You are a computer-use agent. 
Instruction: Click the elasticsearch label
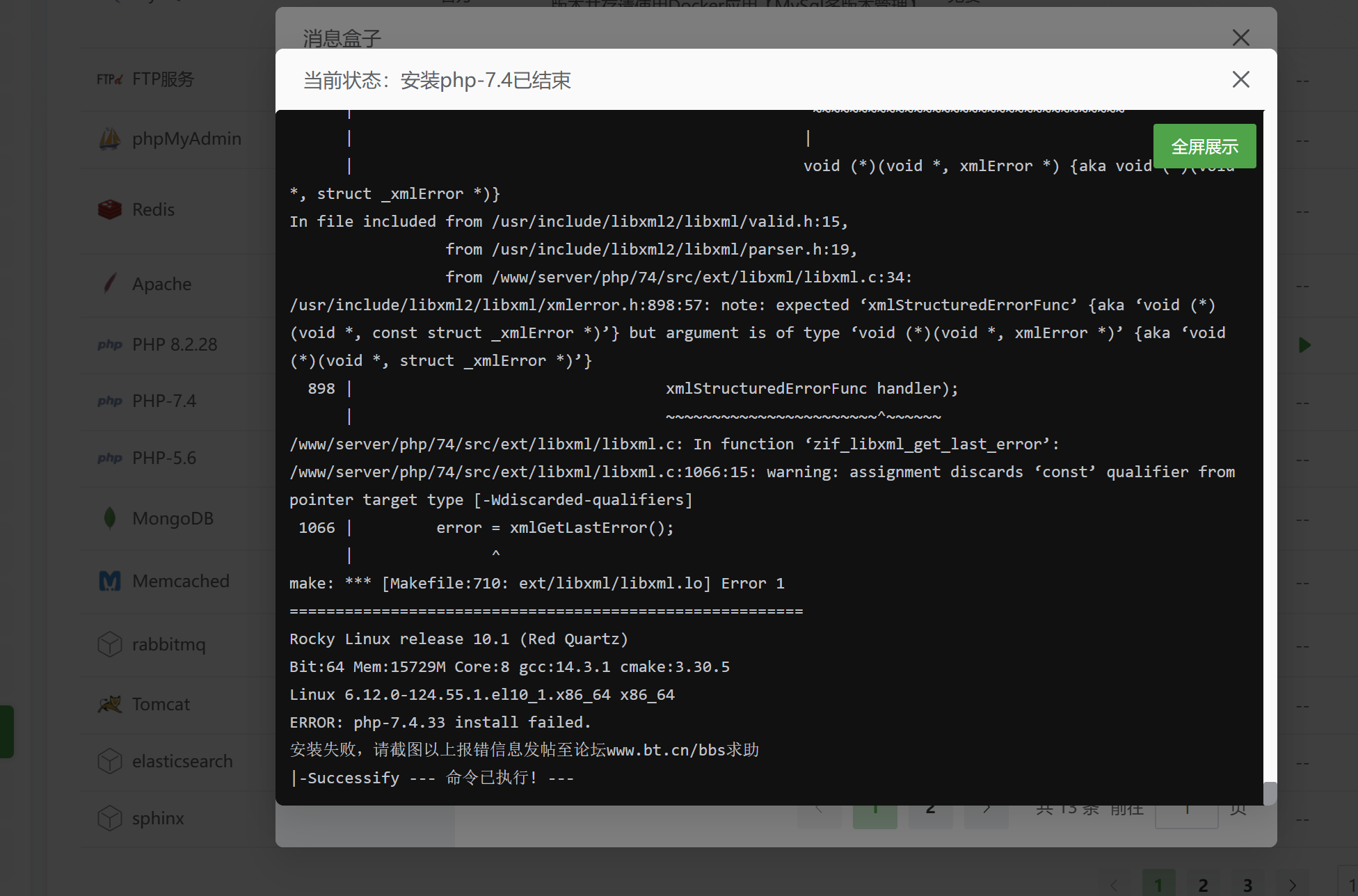coord(182,761)
